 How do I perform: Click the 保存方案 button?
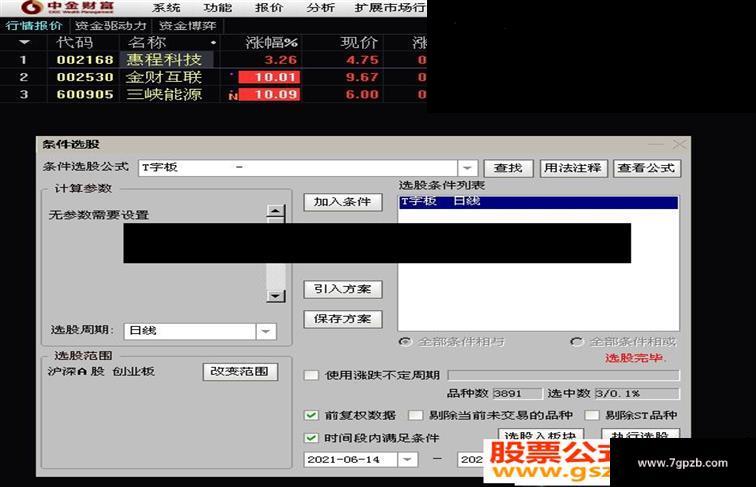click(x=343, y=319)
